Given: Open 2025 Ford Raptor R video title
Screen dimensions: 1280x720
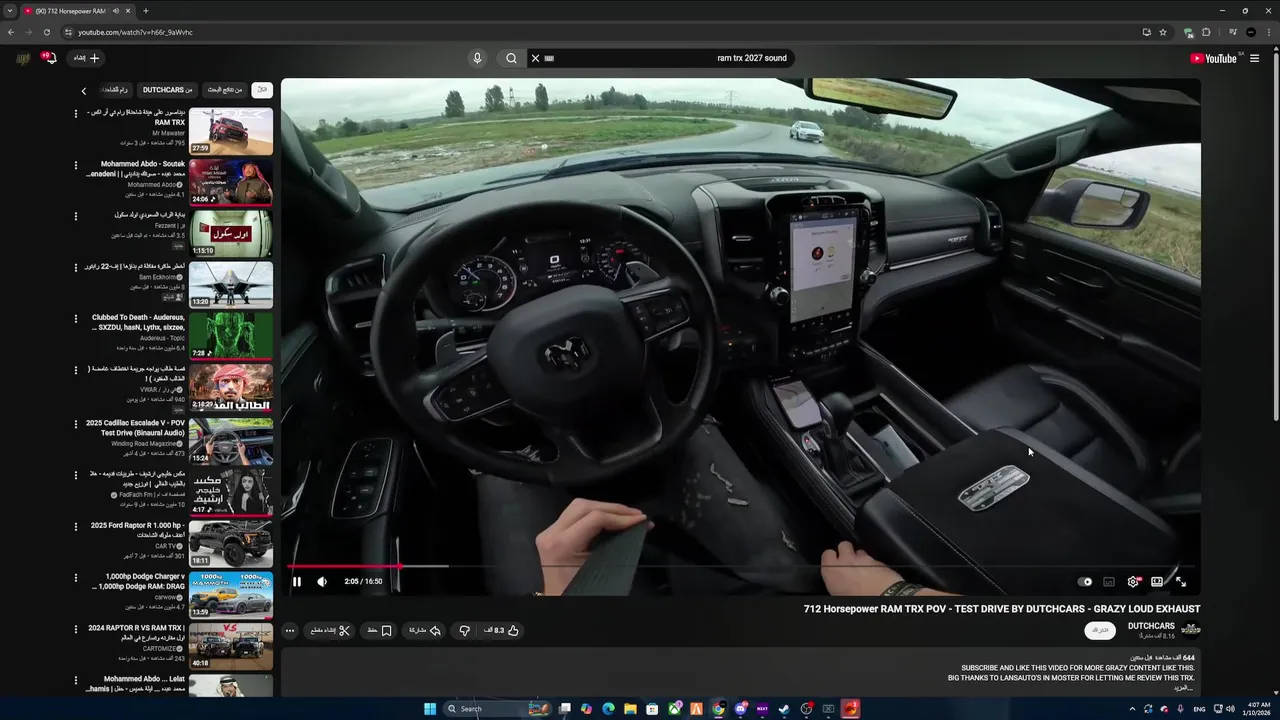Looking at the screenshot, I should (137, 530).
